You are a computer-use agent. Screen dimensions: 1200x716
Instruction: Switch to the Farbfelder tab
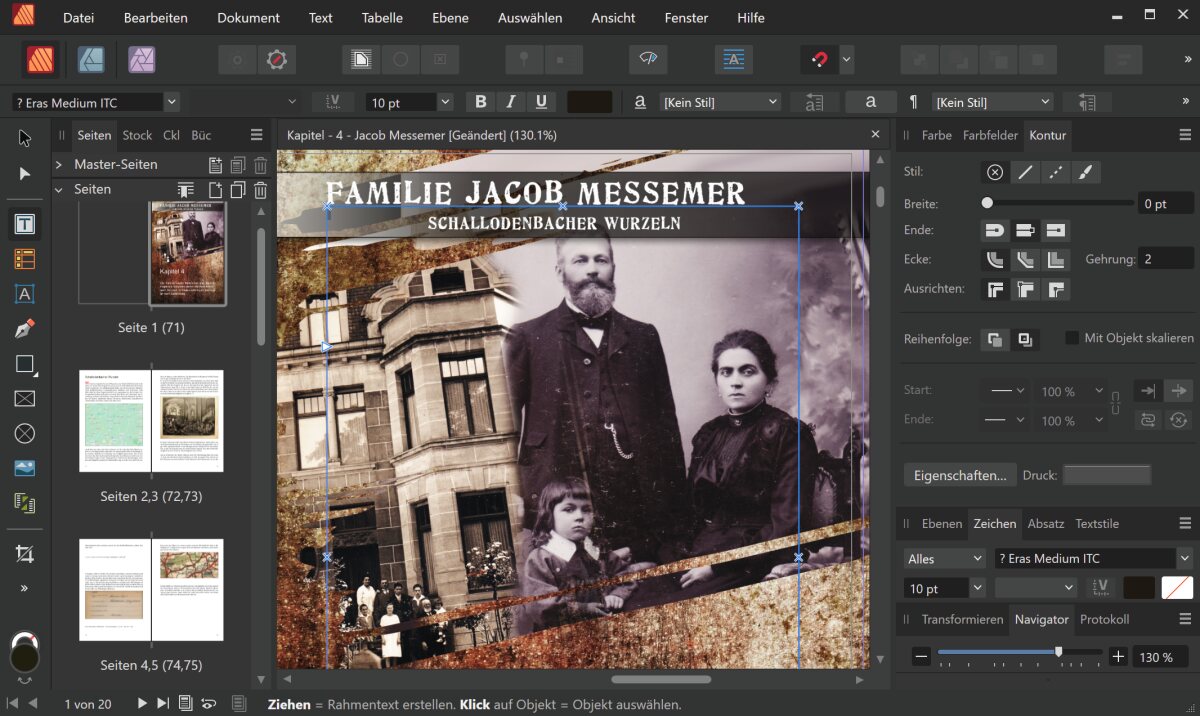pyautogui.click(x=990, y=135)
